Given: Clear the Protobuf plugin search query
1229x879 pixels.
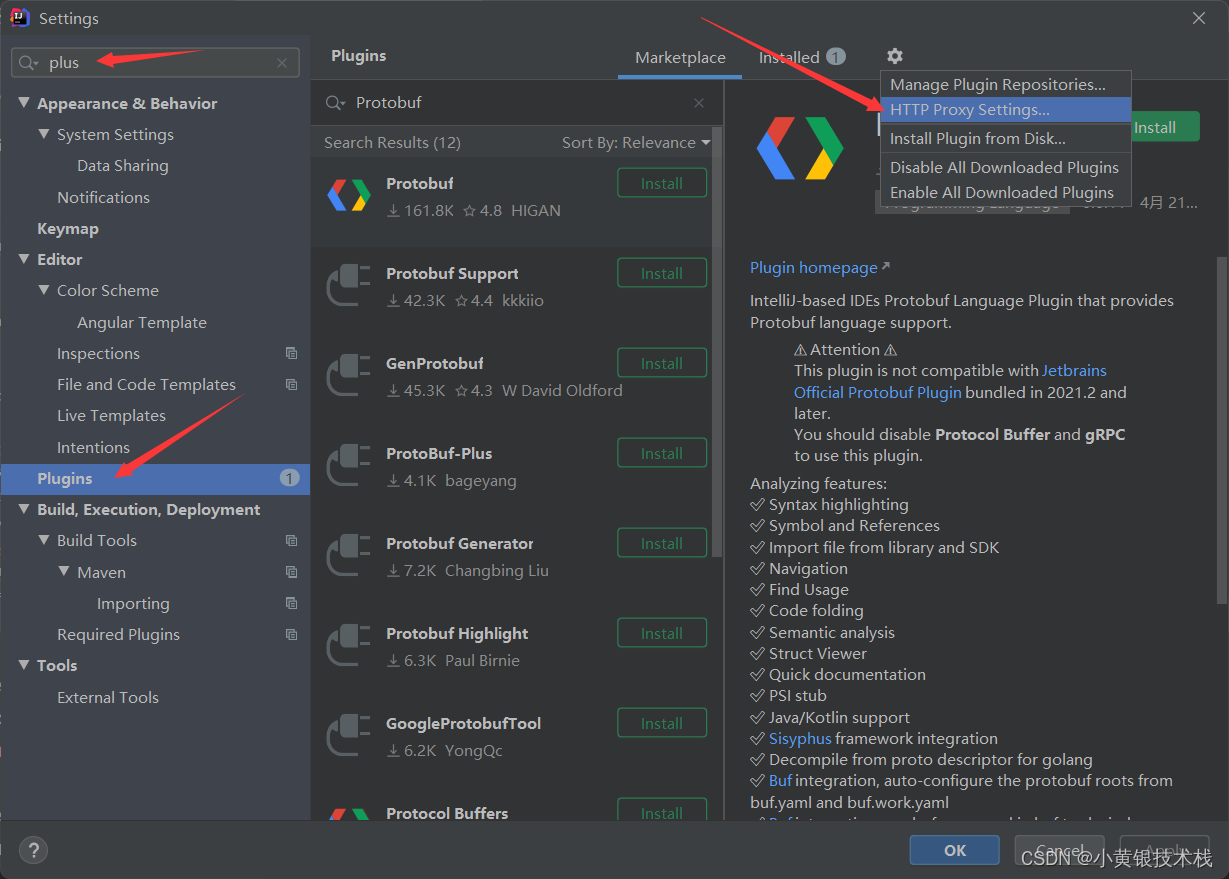Looking at the screenshot, I should tap(699, 103).
